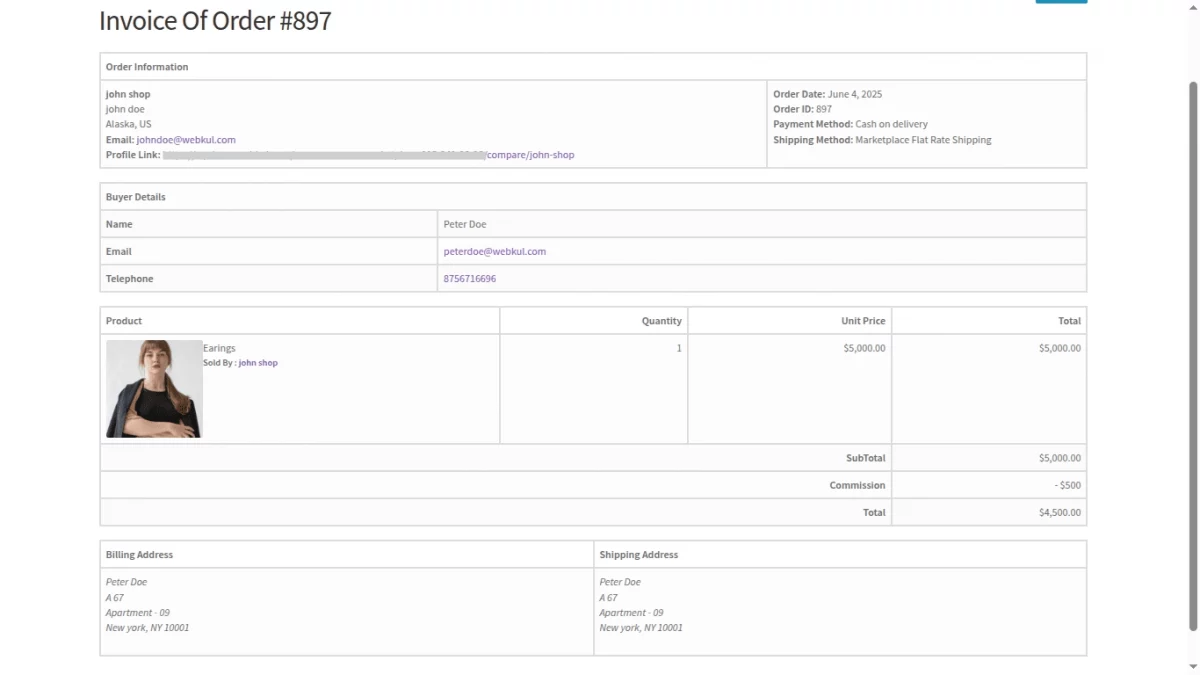
Task: Click the Shipping Address section header
Action: click(x=638, y=553)
